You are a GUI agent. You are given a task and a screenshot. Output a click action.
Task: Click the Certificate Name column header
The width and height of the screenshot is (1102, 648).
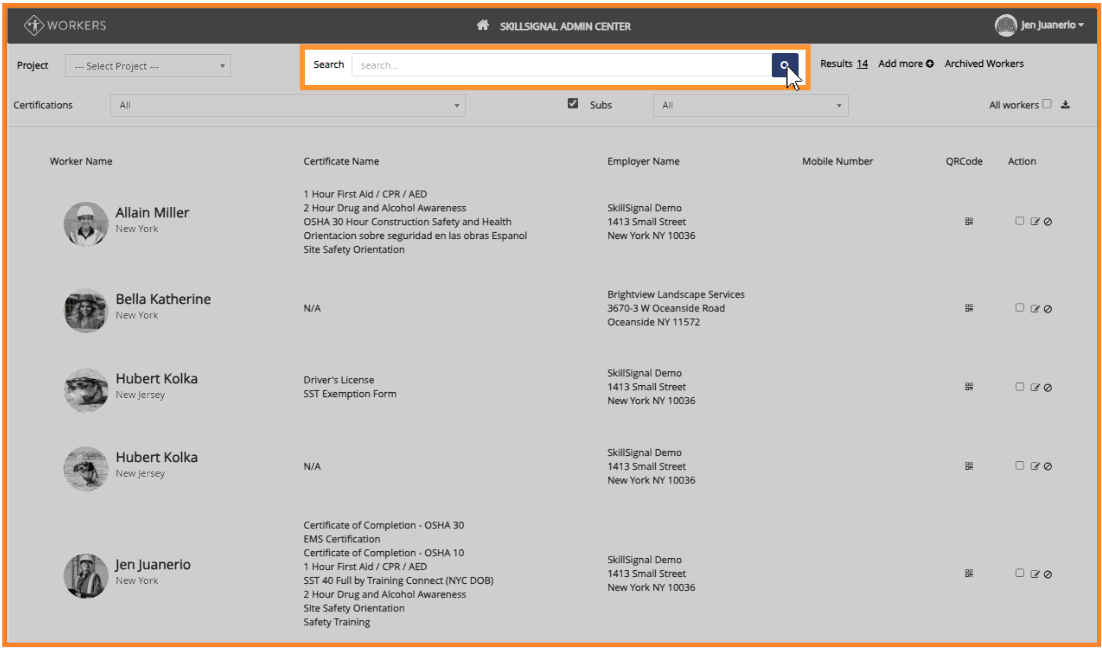click(x=341, y=162)
